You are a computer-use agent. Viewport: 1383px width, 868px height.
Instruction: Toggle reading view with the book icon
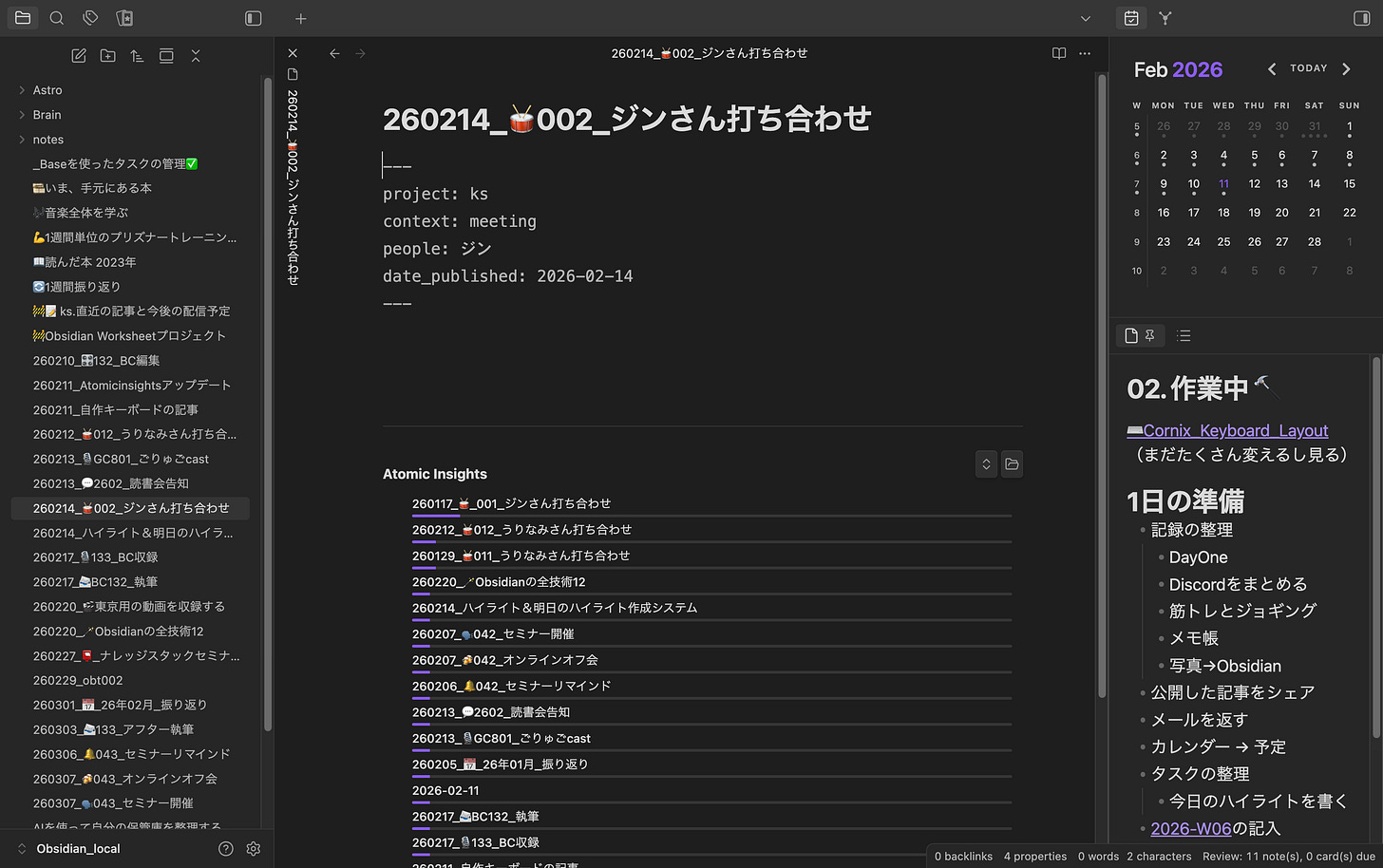(x=1057, y=53)
